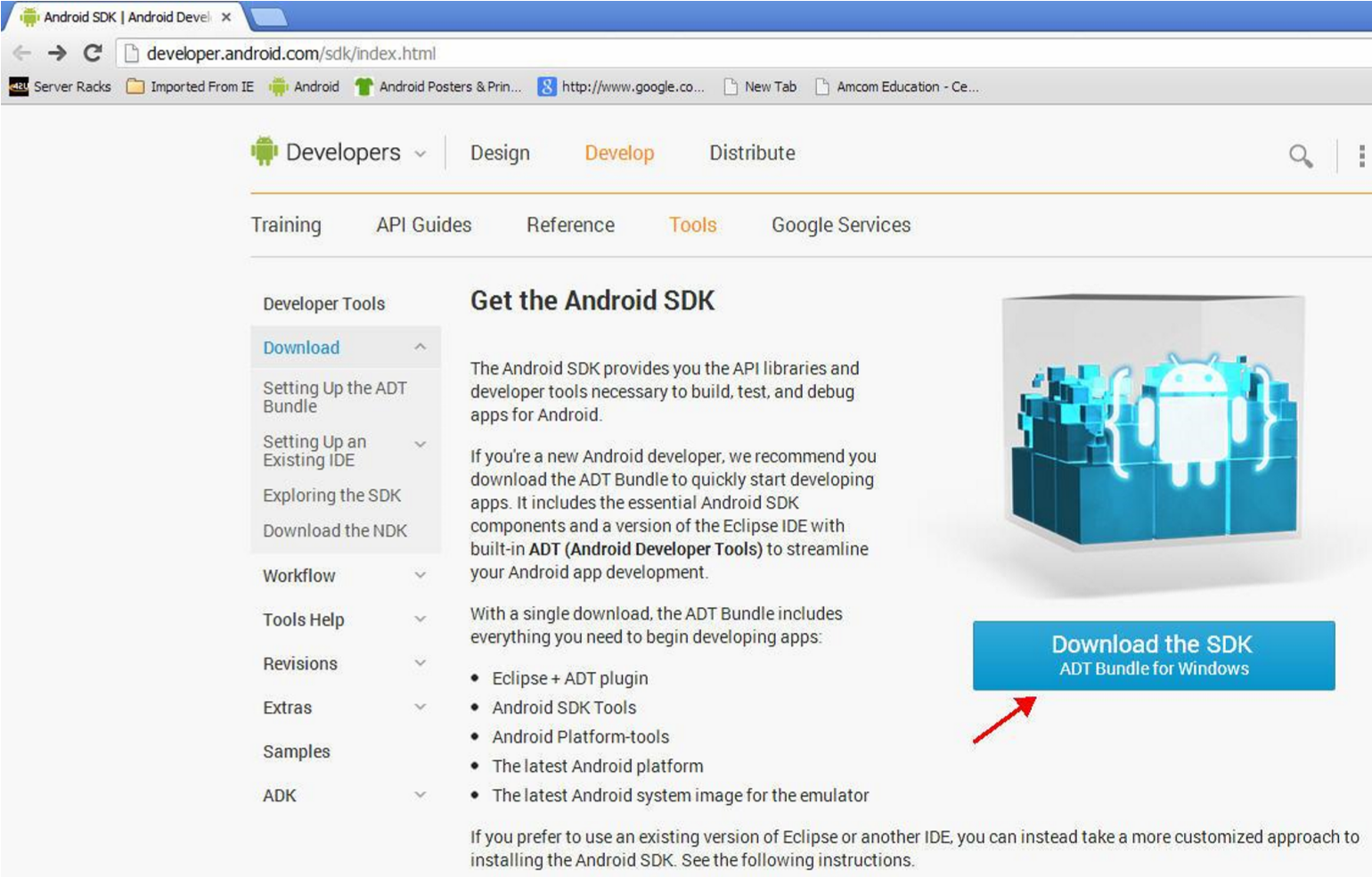Open Samples sidebar item
This screenshot has width=1372, height=877.
297,751
